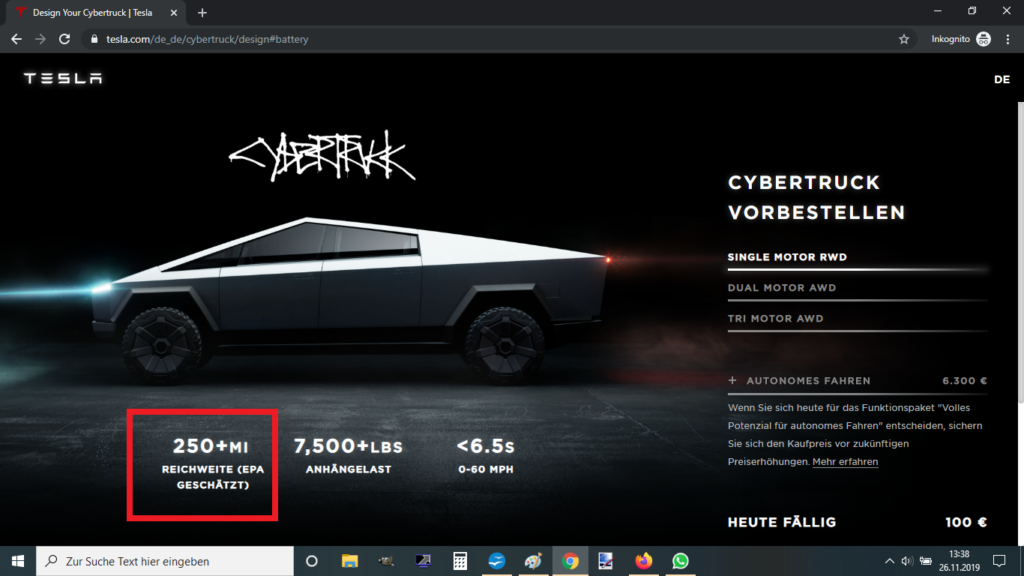Image resolution: width=1024 pixels, height=576 pixels.
Task: Open File Explorer from taskbar
Action: pyautogui.click(x=350, y=561)
